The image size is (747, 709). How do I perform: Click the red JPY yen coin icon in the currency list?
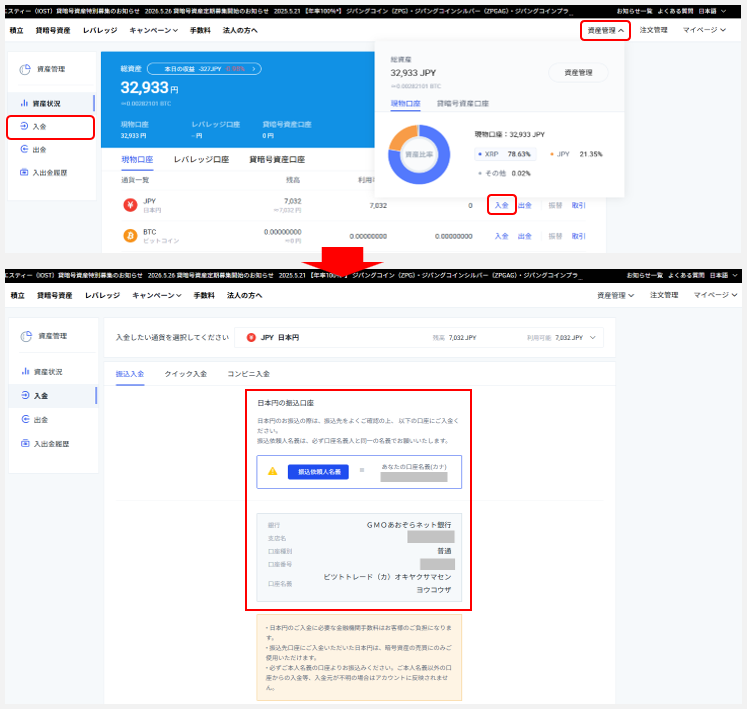130,205
